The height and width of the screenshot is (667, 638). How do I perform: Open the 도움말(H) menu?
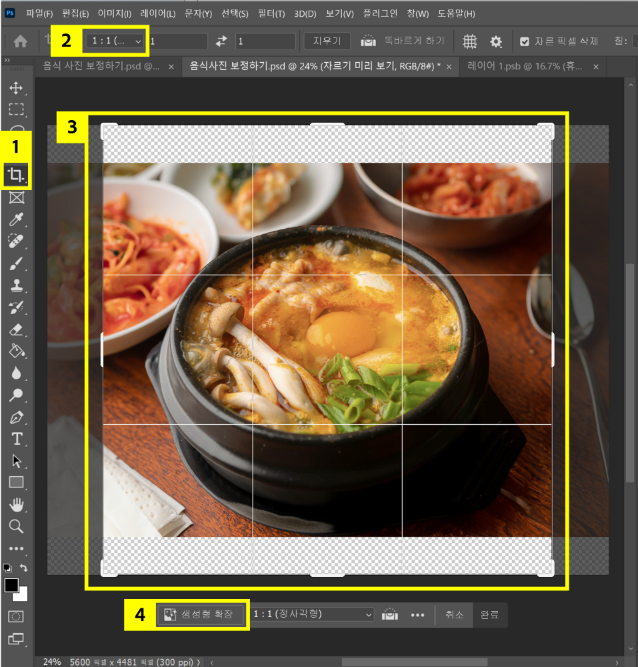tap(456, 14)
